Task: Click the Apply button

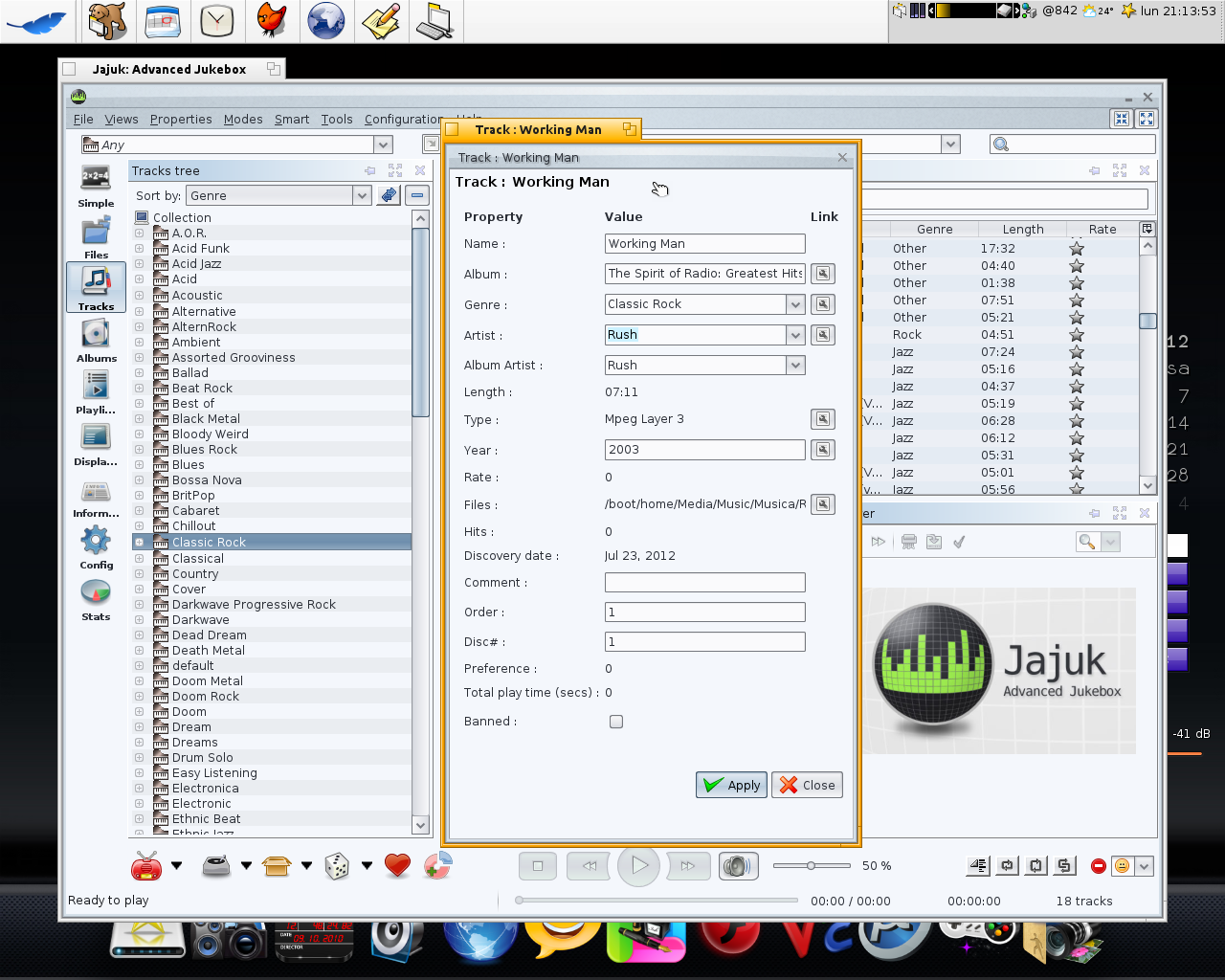Action: [731, 785]
